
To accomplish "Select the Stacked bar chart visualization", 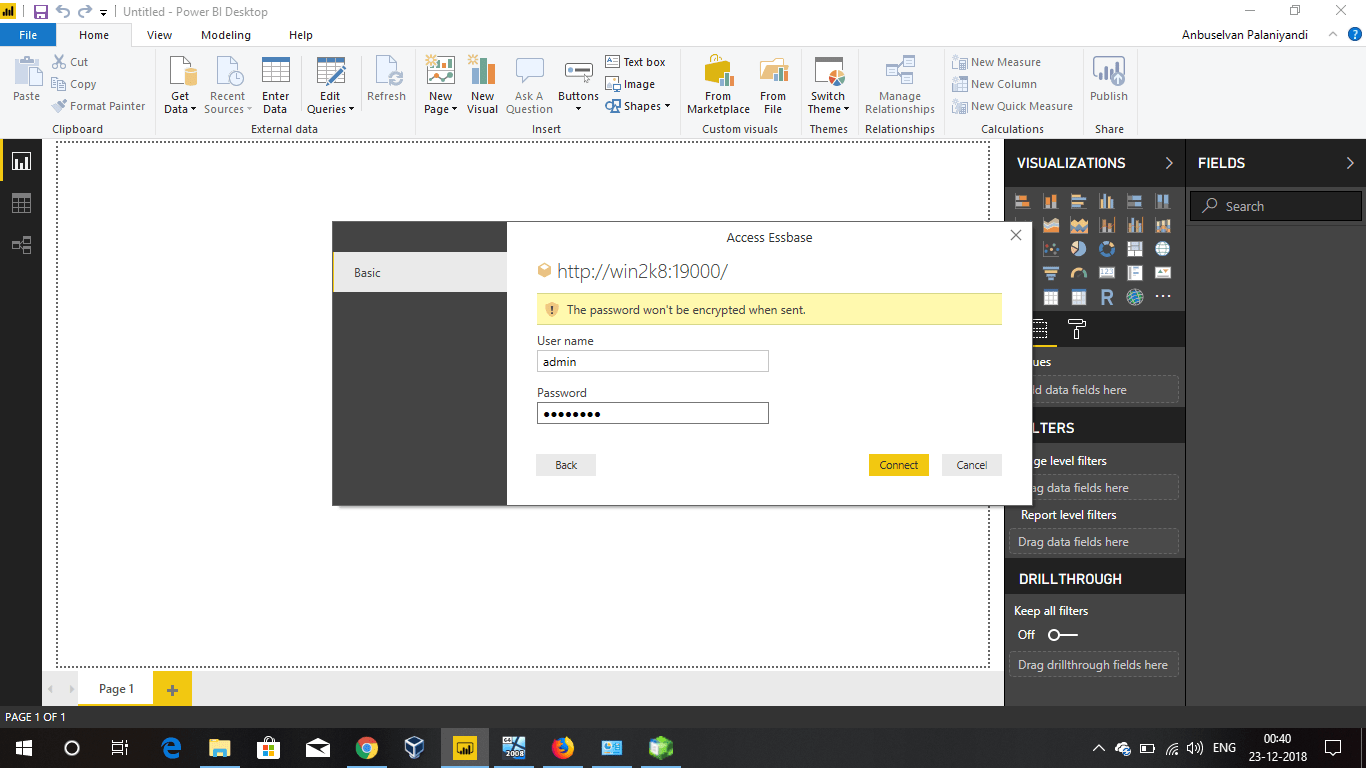I will coord(1023,201).
